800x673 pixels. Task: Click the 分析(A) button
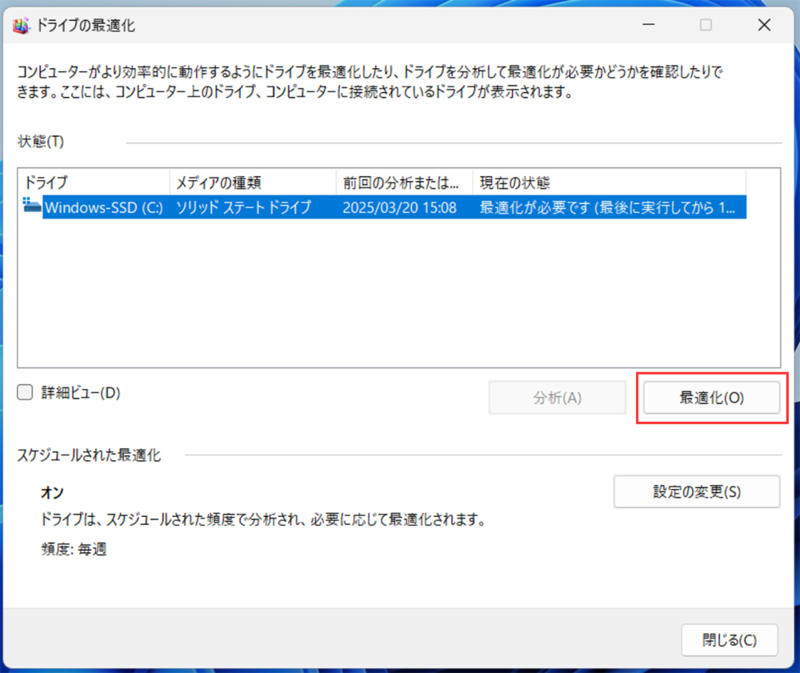[x=557, y=397]
